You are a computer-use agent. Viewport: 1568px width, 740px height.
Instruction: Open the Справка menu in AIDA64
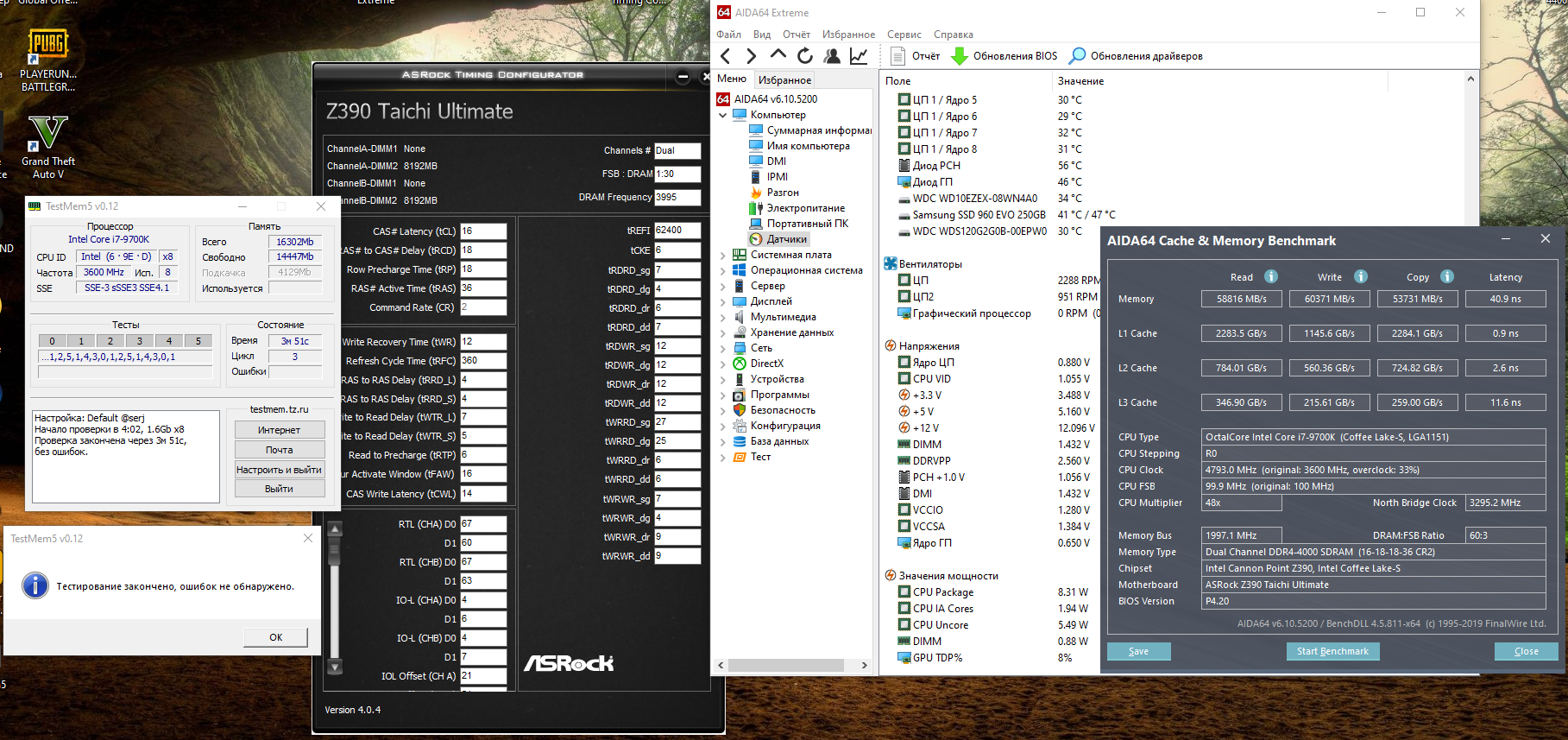pyautogui.click(x=954, y=35)
